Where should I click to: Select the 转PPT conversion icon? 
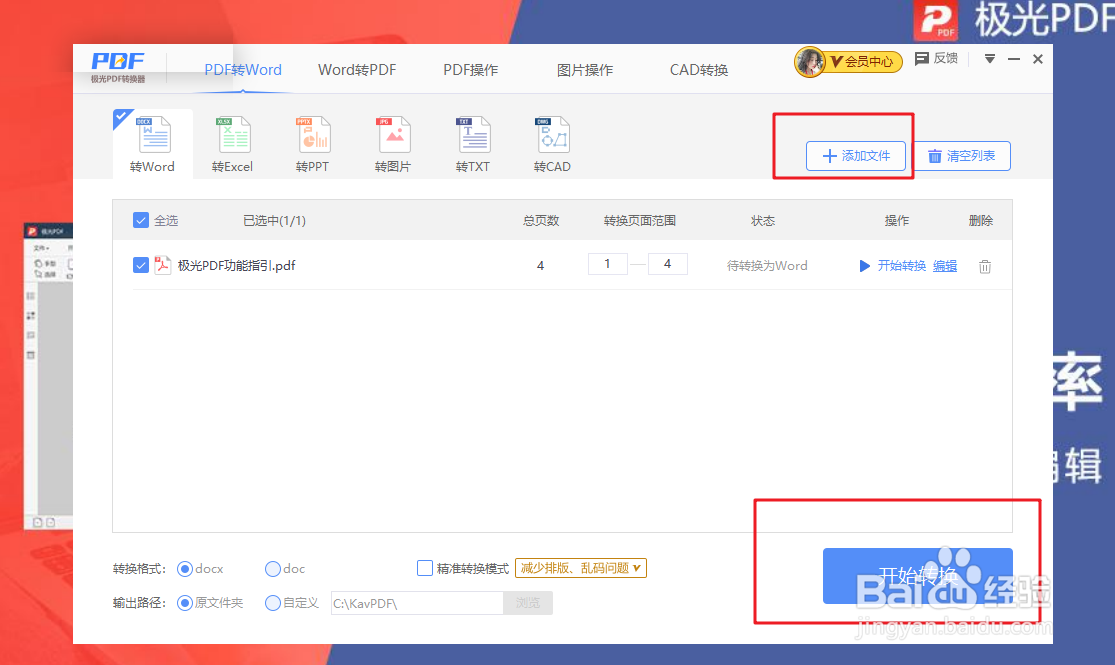pos(314,135)
